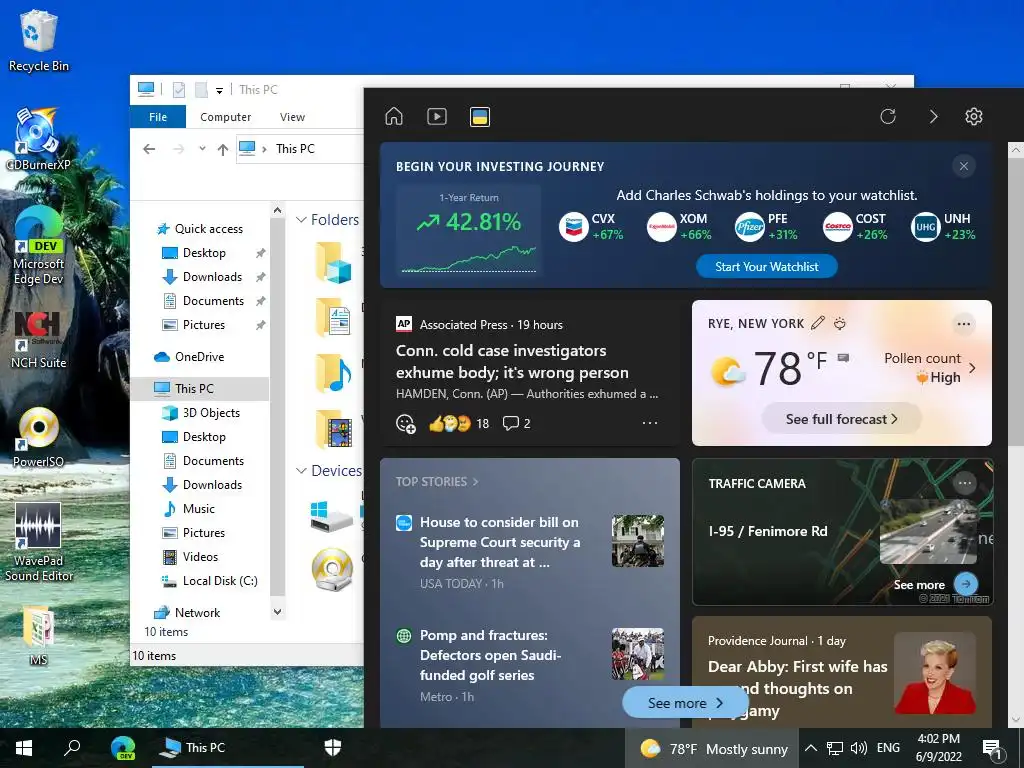
Task: Open pinned Desktop under Quick access
Action: pos(204,253)
